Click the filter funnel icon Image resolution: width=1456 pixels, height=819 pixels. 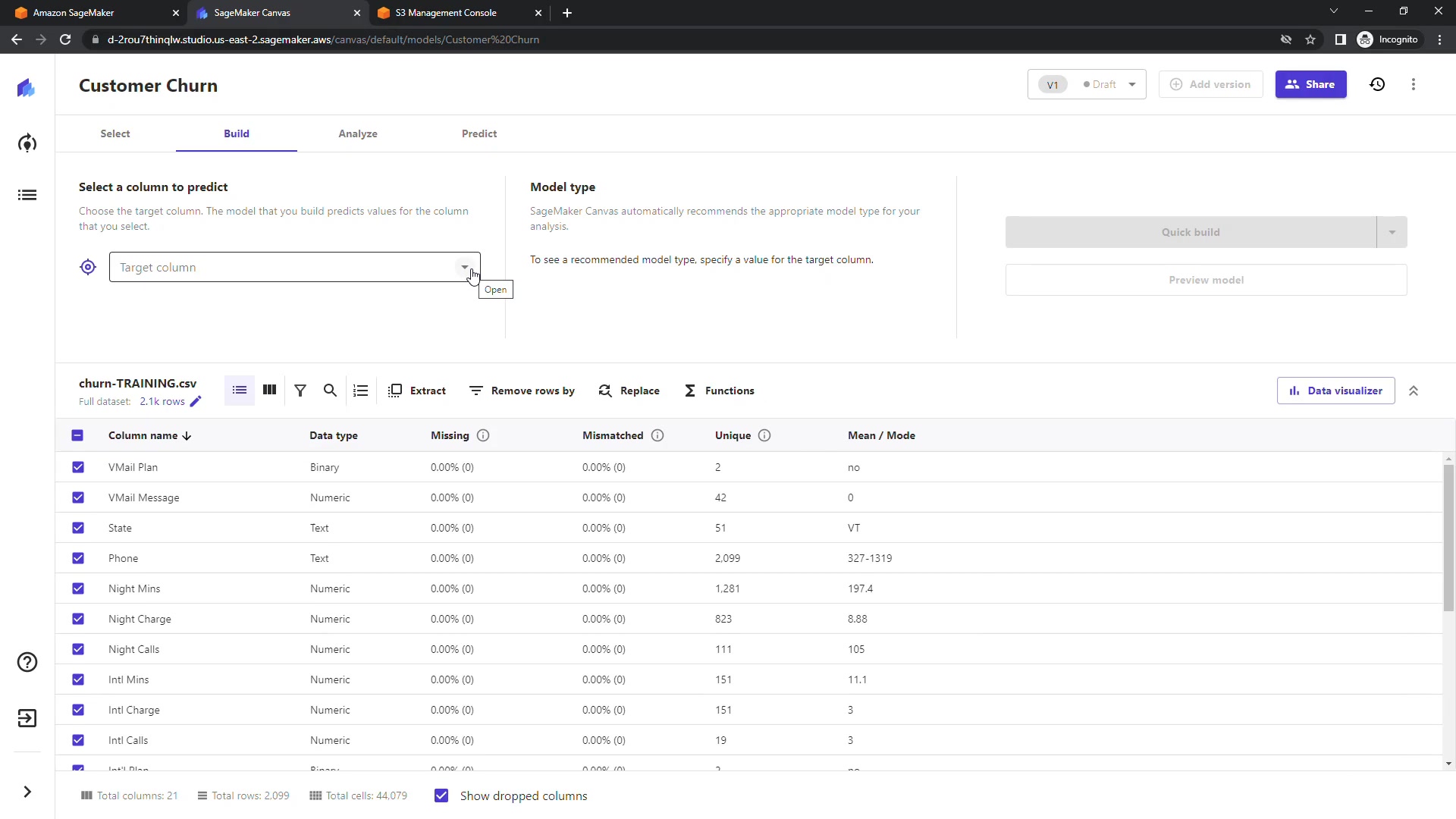click(300, 391)
